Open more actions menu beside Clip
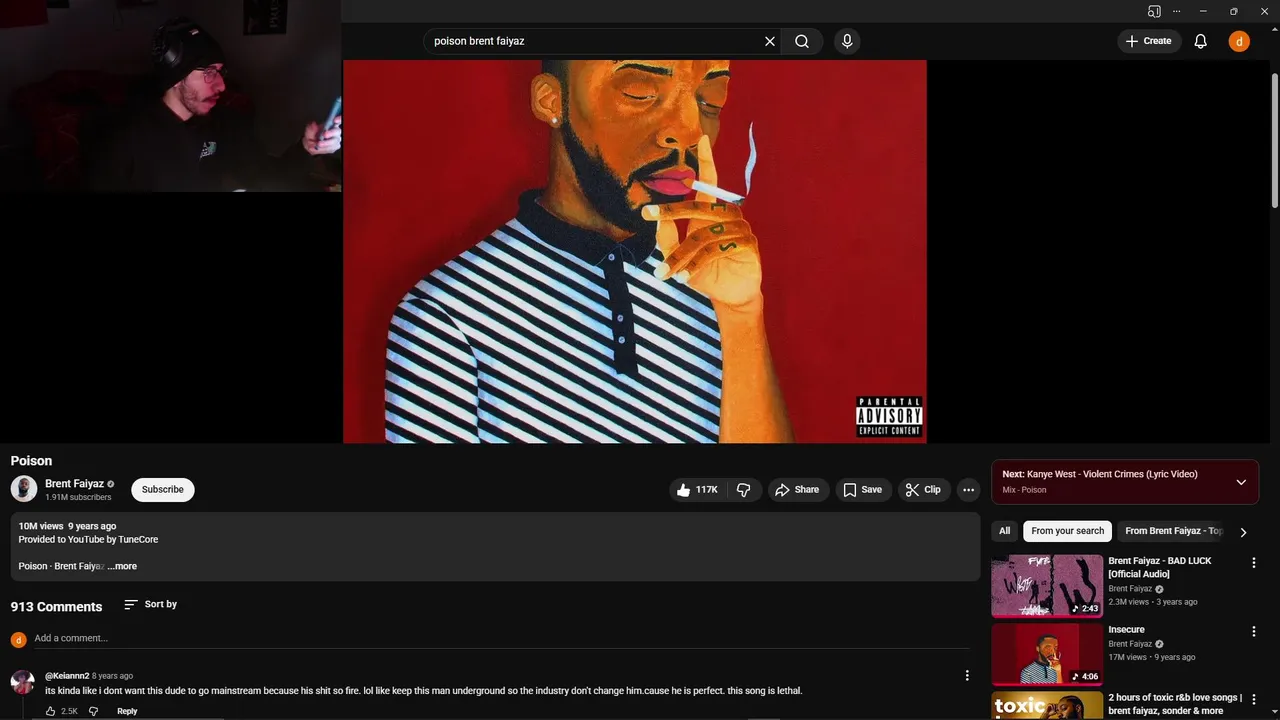This screenshot has height=720, width=1280. [x=968, y=490]
